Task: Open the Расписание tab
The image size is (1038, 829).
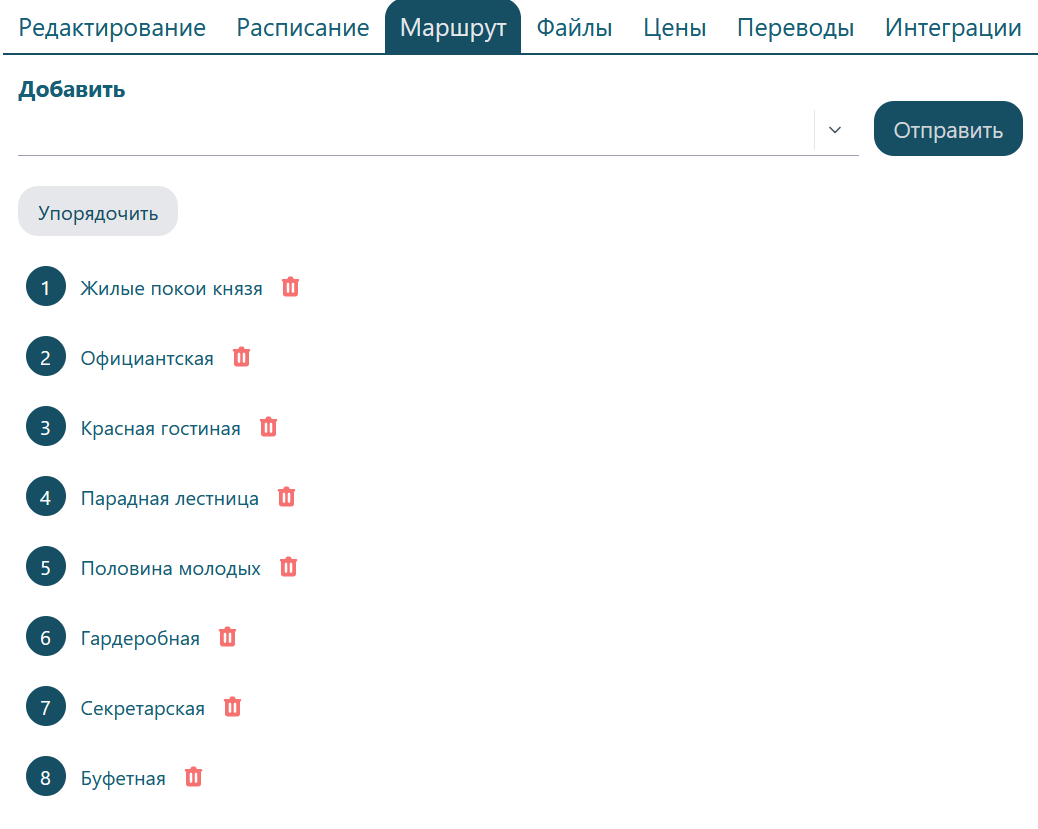Action: [x=303, y=28]
